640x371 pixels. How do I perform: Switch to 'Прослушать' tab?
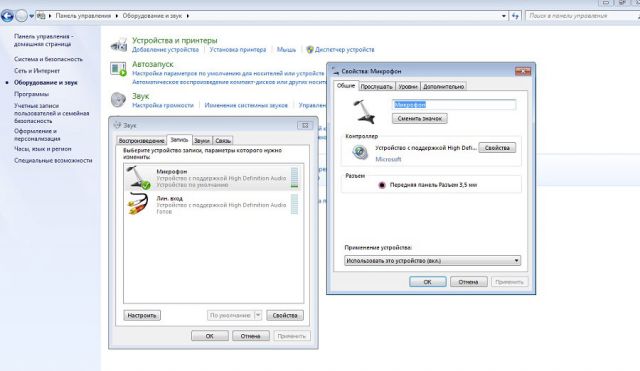point(376,87)
